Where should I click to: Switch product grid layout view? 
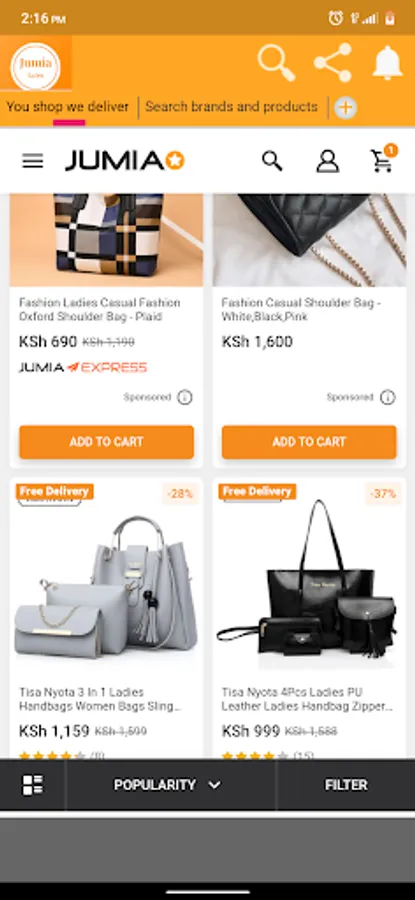pos(33,785)
